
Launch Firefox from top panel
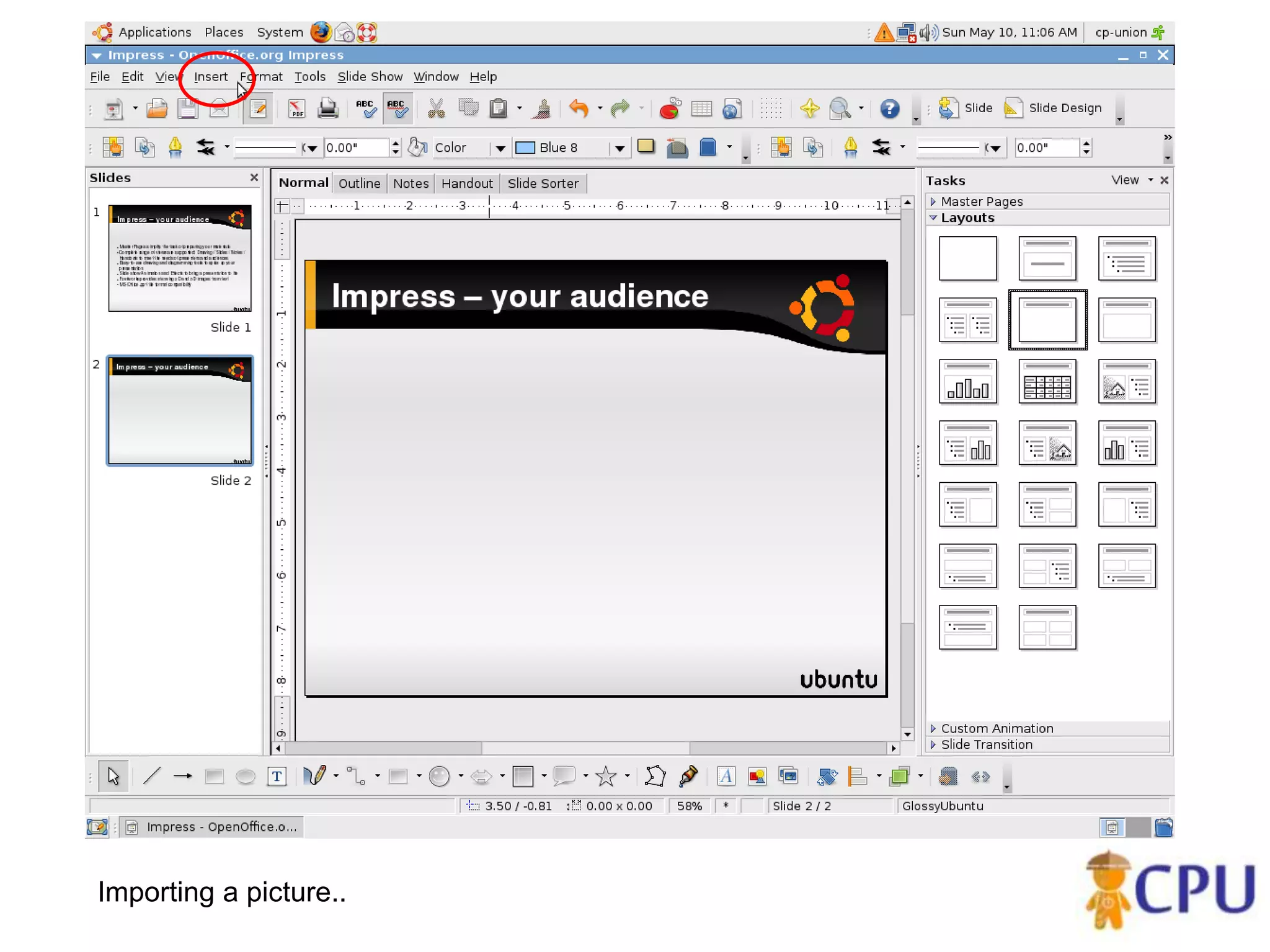(320, 32)
